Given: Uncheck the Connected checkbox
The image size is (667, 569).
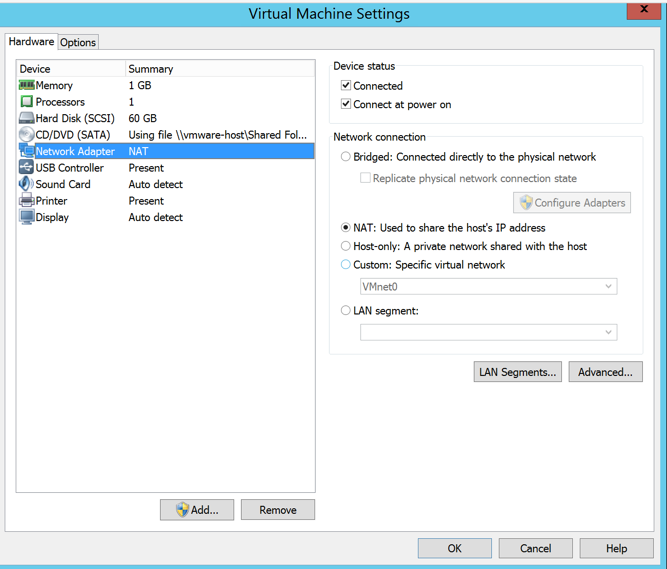Looking at the screenshot, I should pos(346,85).
